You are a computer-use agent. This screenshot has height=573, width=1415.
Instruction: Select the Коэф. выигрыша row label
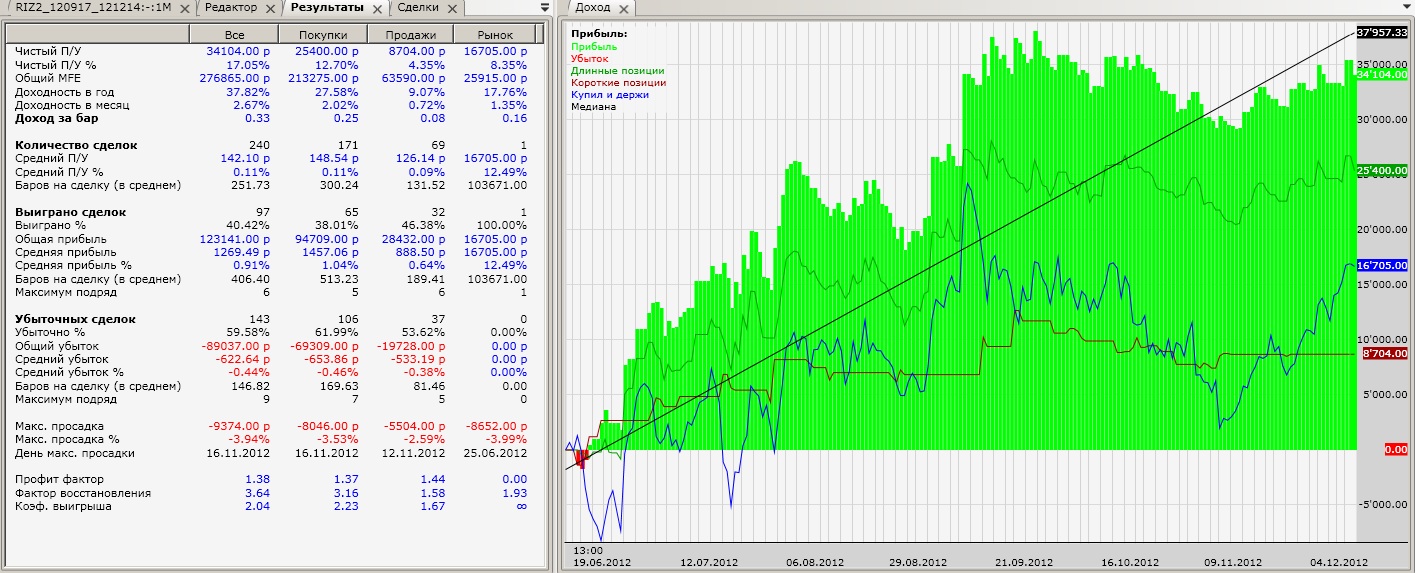(x=63, y=506)
